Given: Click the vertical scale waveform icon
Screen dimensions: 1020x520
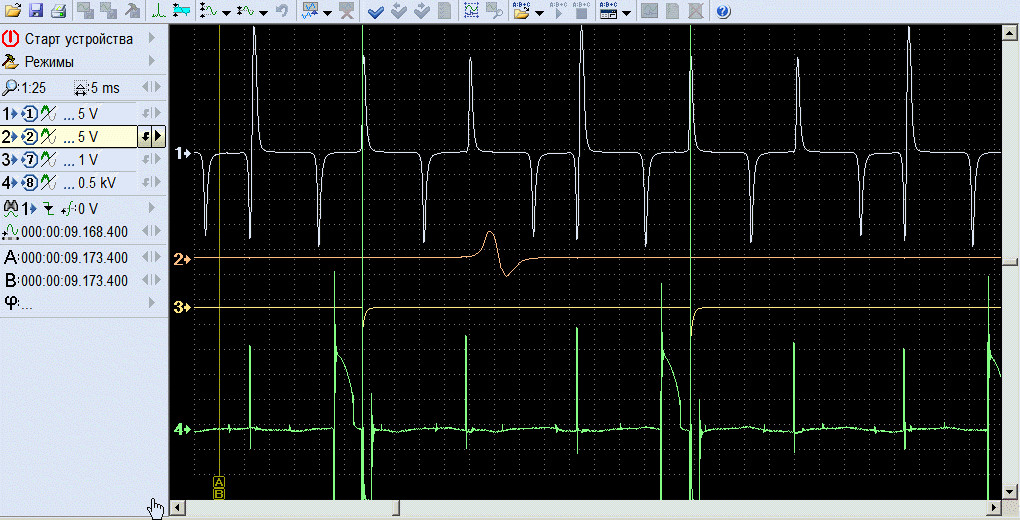Looking at the screenshot, I should pos(208,10).
